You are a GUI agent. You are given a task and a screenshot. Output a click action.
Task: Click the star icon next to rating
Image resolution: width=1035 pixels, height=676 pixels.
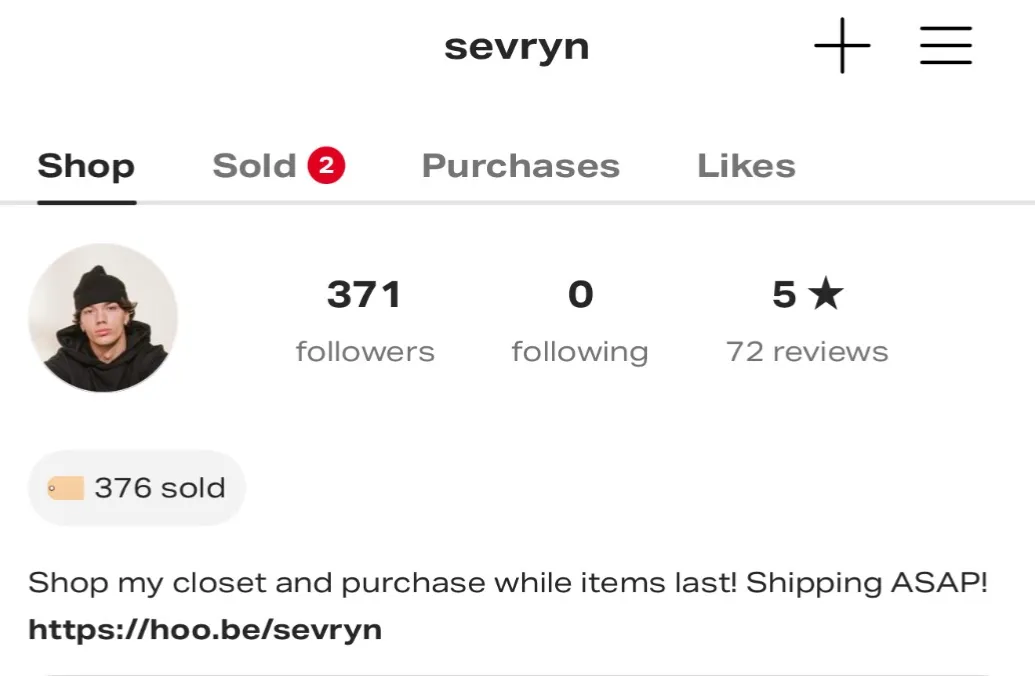pos(826,294)
